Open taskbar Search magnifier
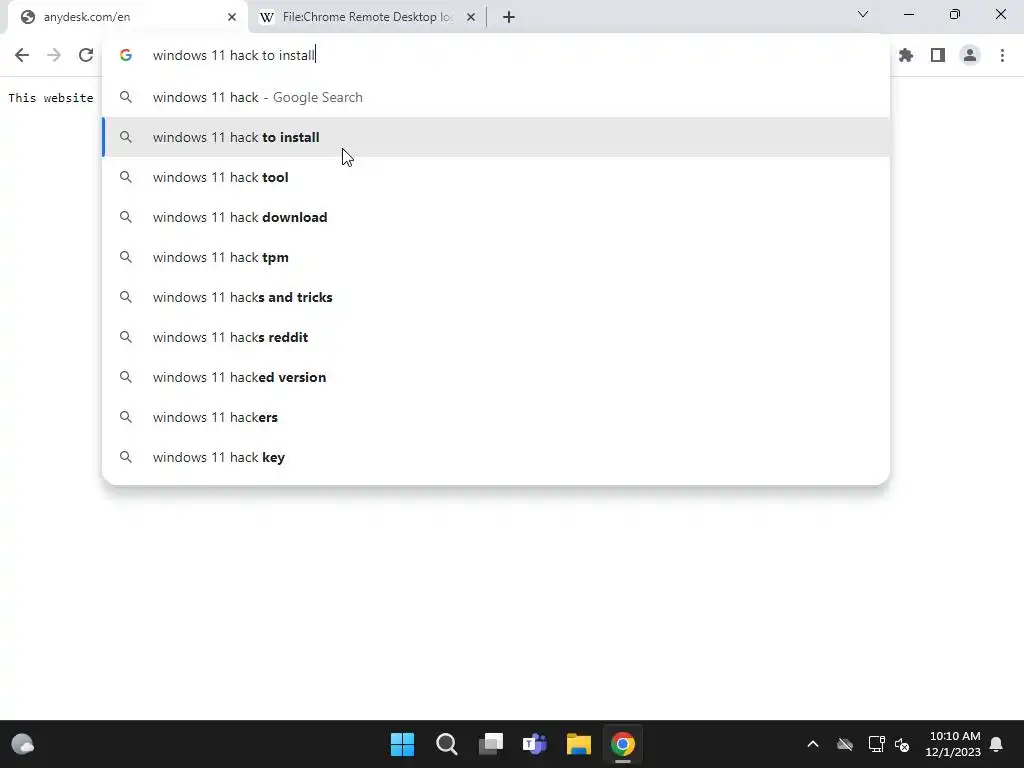This screenshot has width=1024, height=768. [x=447, y=744]
